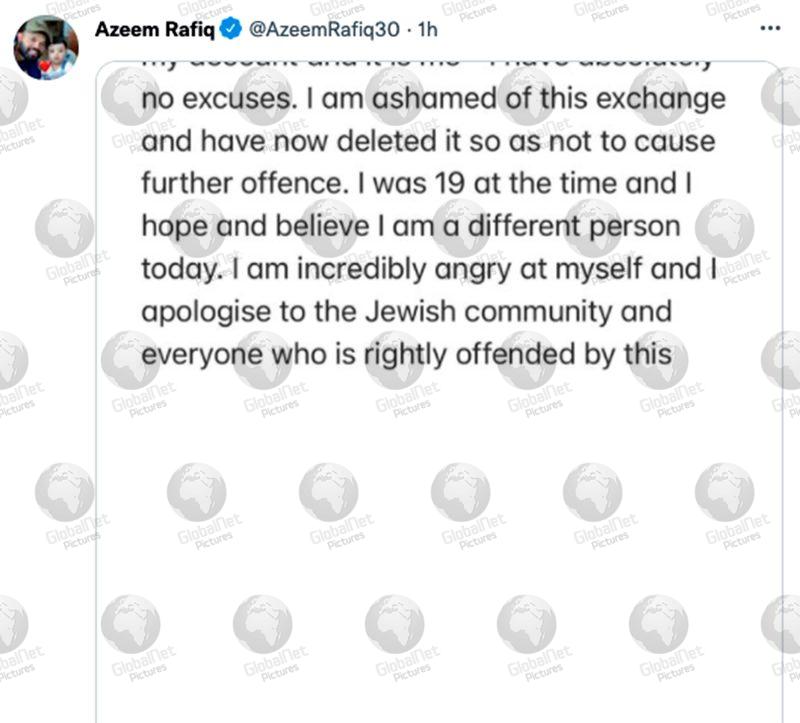Click the line 'and have now deleted it'
The height and width of the screenshot is (723, 800).
[428, 141]
